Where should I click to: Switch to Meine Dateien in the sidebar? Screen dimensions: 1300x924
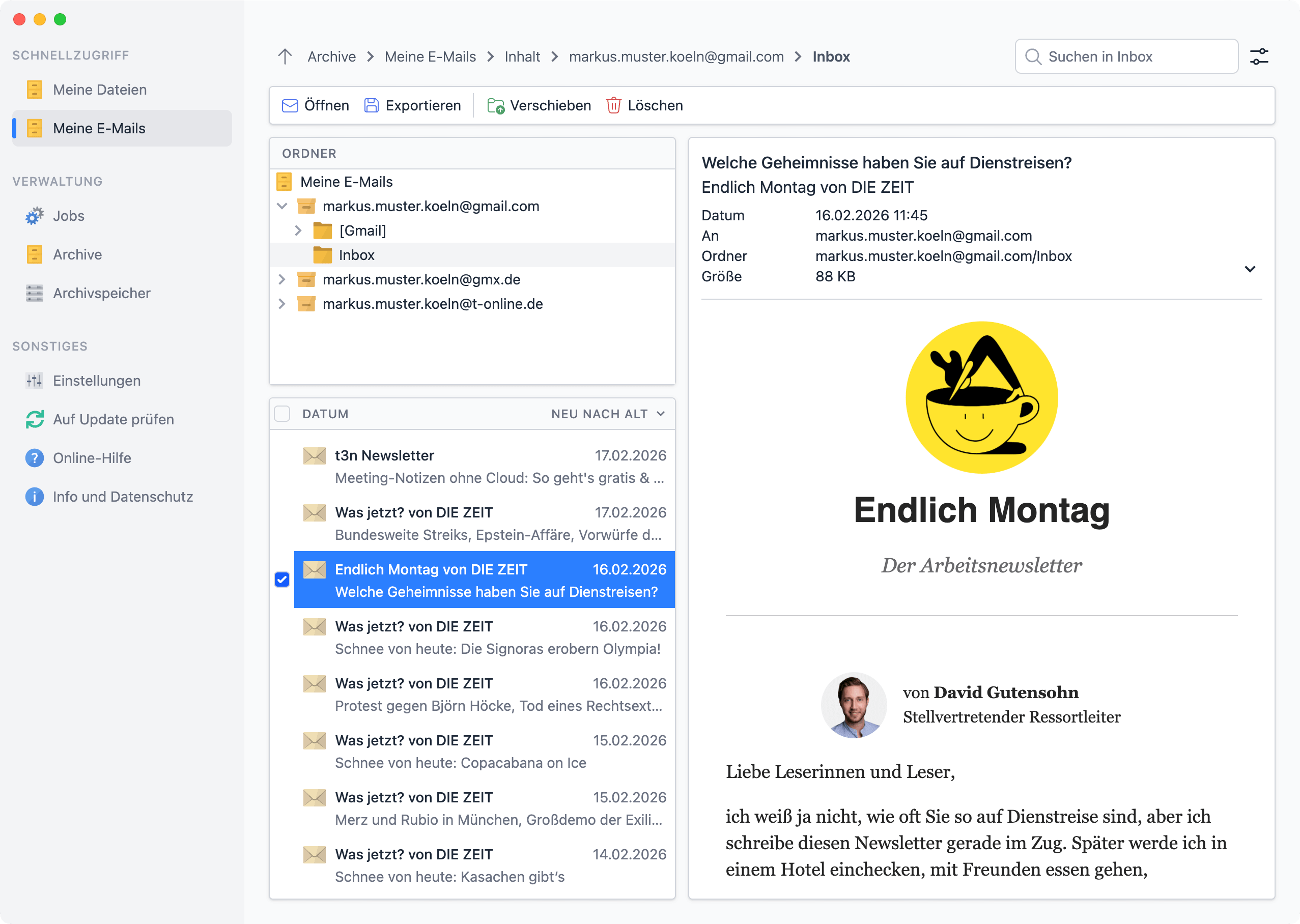(100, 90)
